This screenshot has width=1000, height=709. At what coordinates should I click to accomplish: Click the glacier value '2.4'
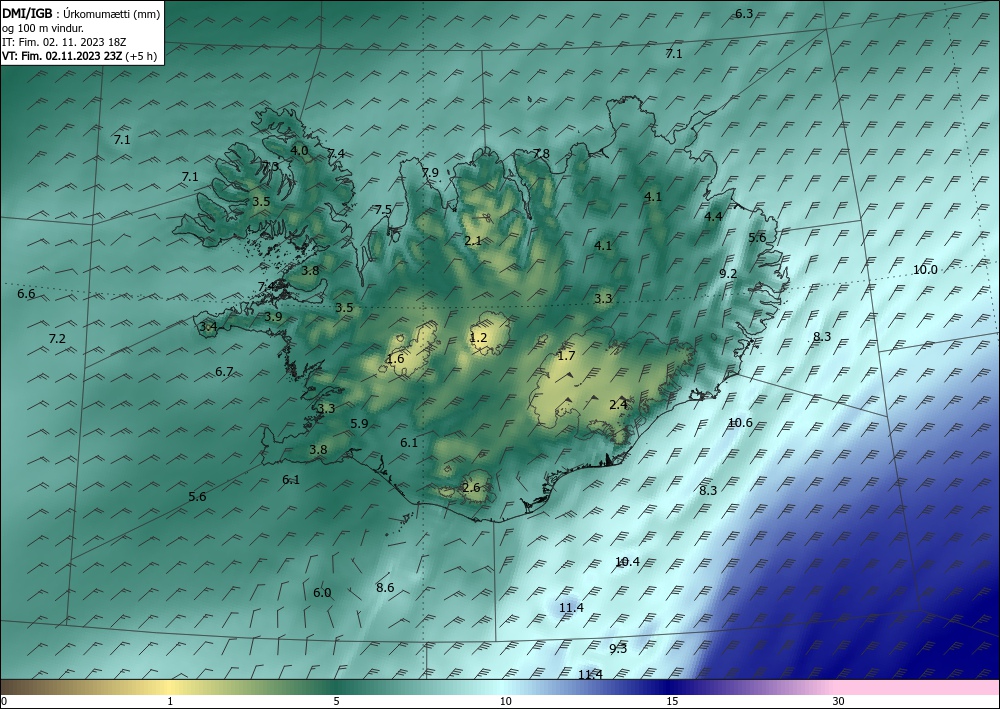tap(618, 404)
